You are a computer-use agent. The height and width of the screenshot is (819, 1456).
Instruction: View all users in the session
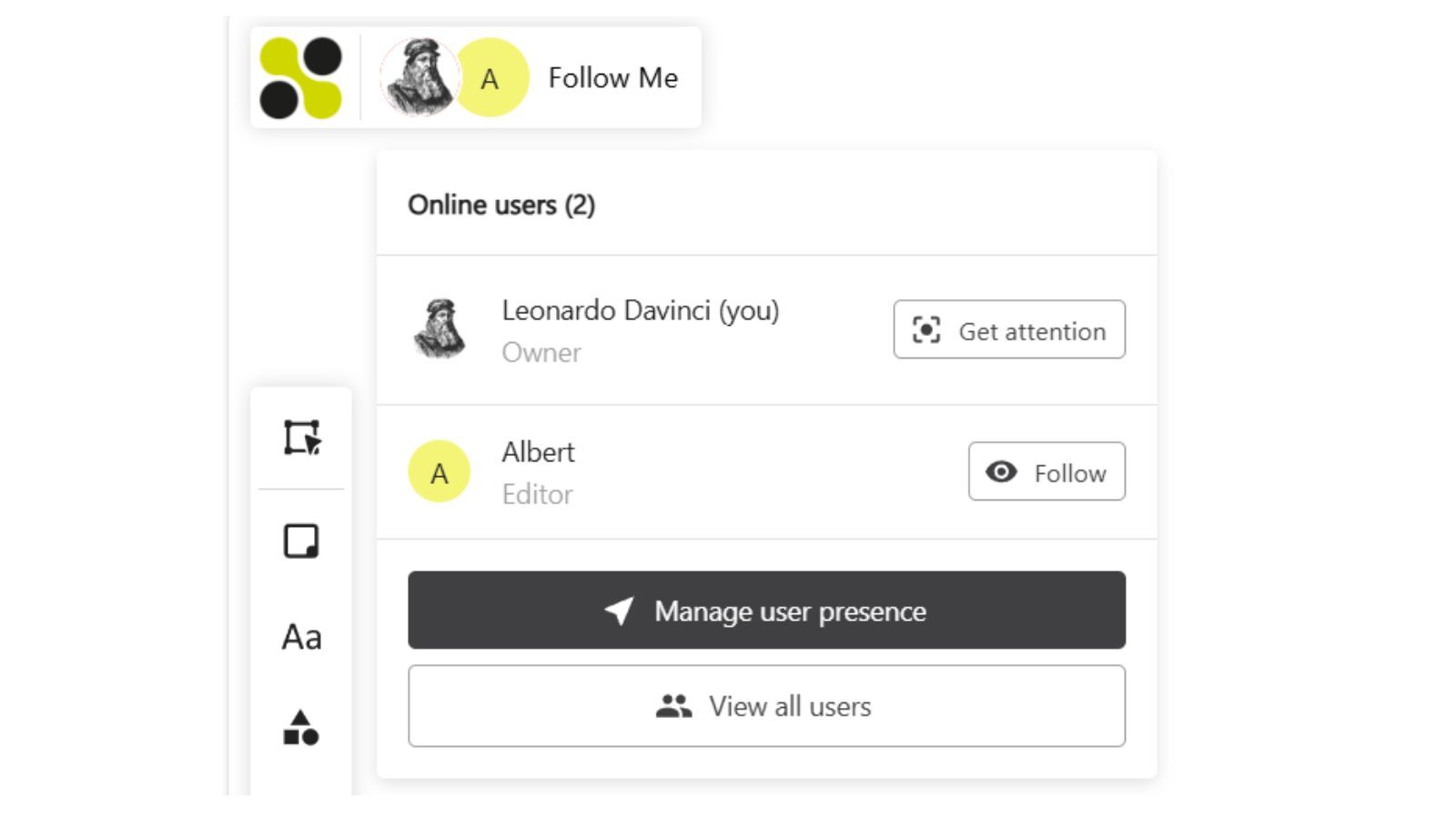point(767,705)
